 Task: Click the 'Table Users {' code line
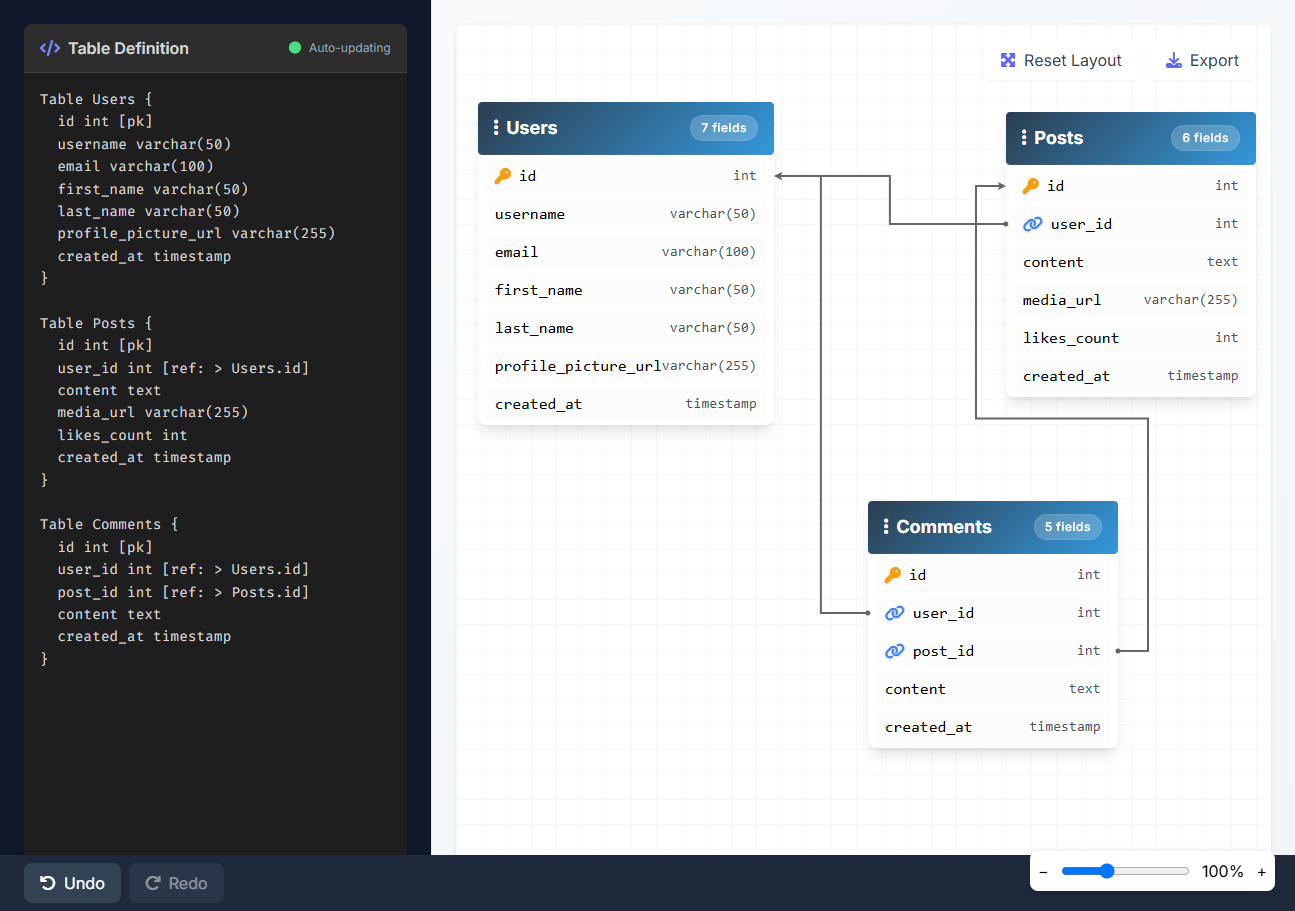95,99
